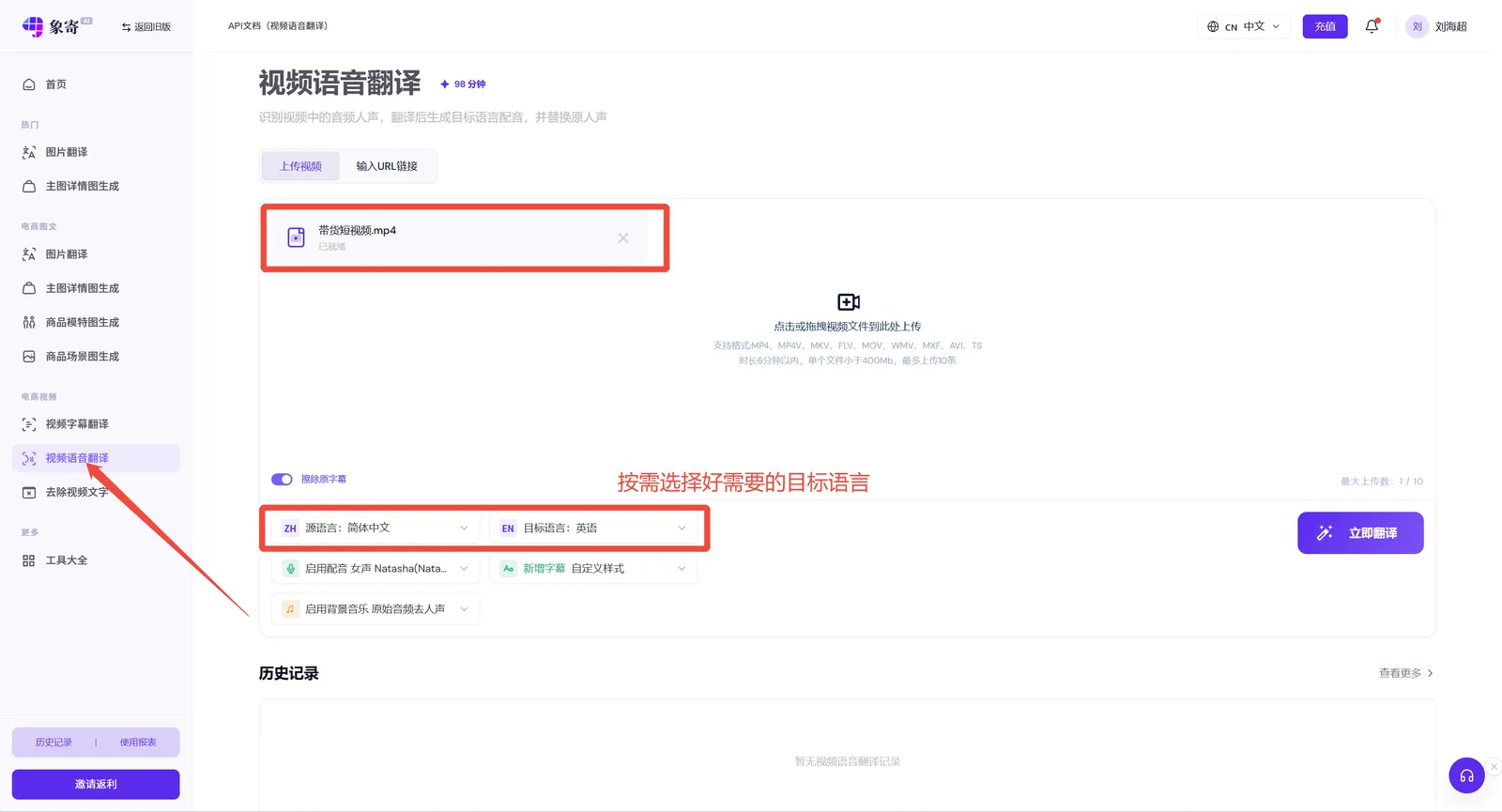The image size is (1502, 812).
Task: Open the notification bell icon
Action: [1372, 26]
